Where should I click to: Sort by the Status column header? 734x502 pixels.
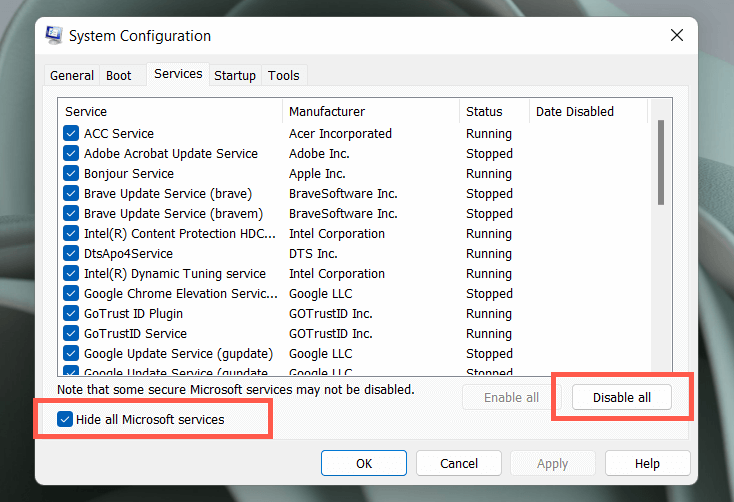pyautogui.click(x=494, y=111)
